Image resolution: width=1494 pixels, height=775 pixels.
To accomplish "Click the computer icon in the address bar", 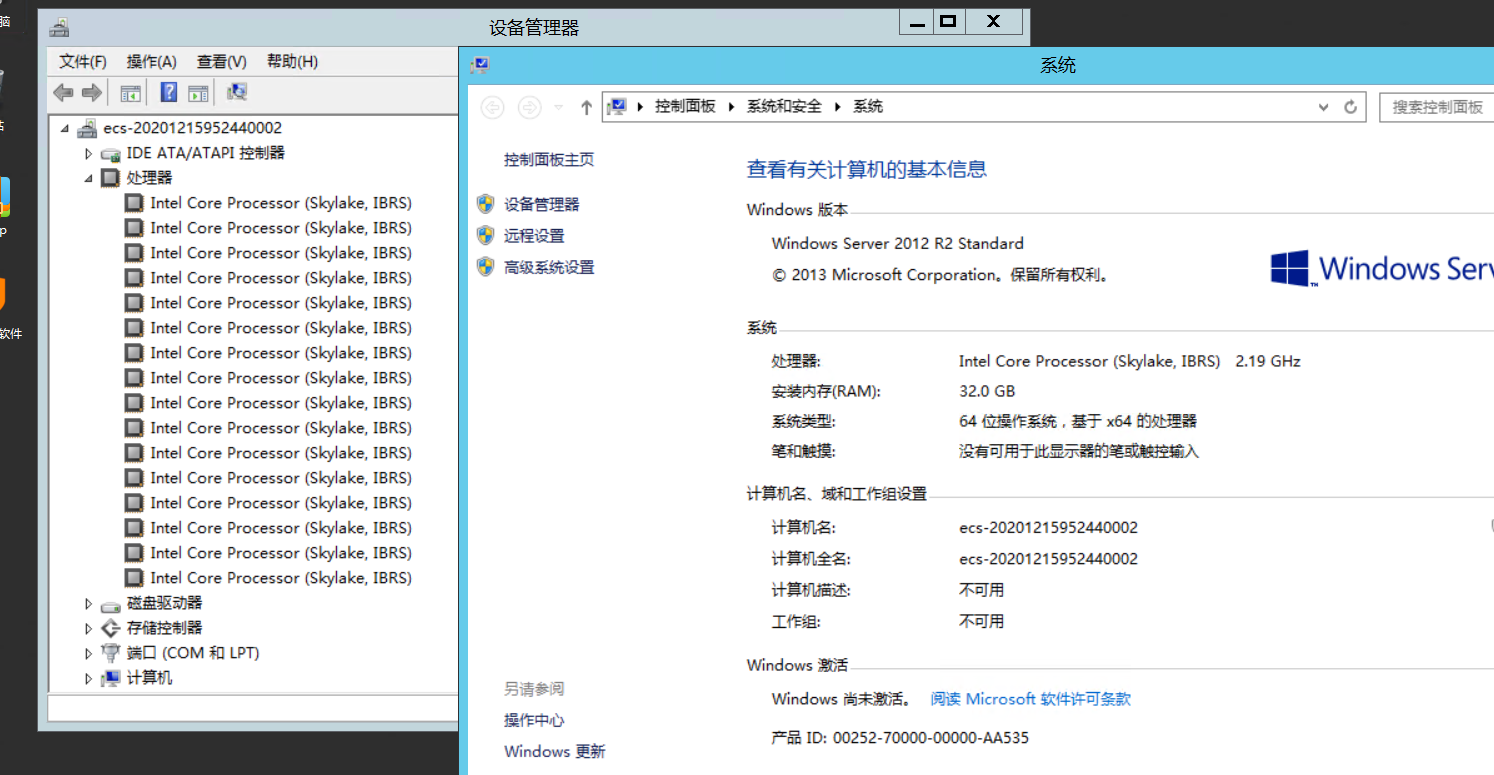I will click(618, 106).
